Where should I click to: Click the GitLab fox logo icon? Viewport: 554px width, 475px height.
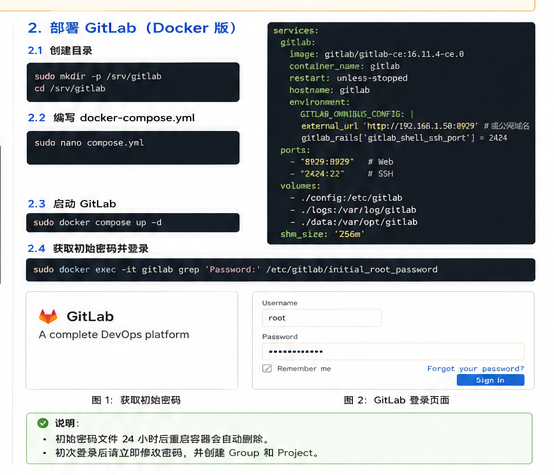coord(48,316)
